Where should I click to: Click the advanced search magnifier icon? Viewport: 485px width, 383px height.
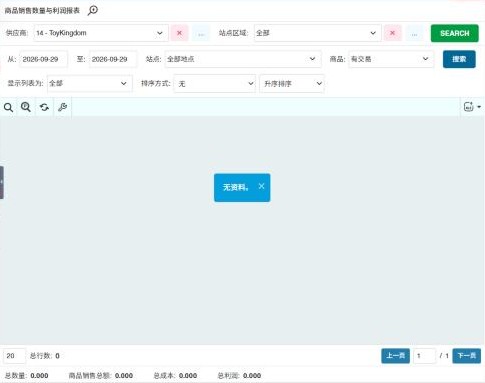click(x=26, y=107)
